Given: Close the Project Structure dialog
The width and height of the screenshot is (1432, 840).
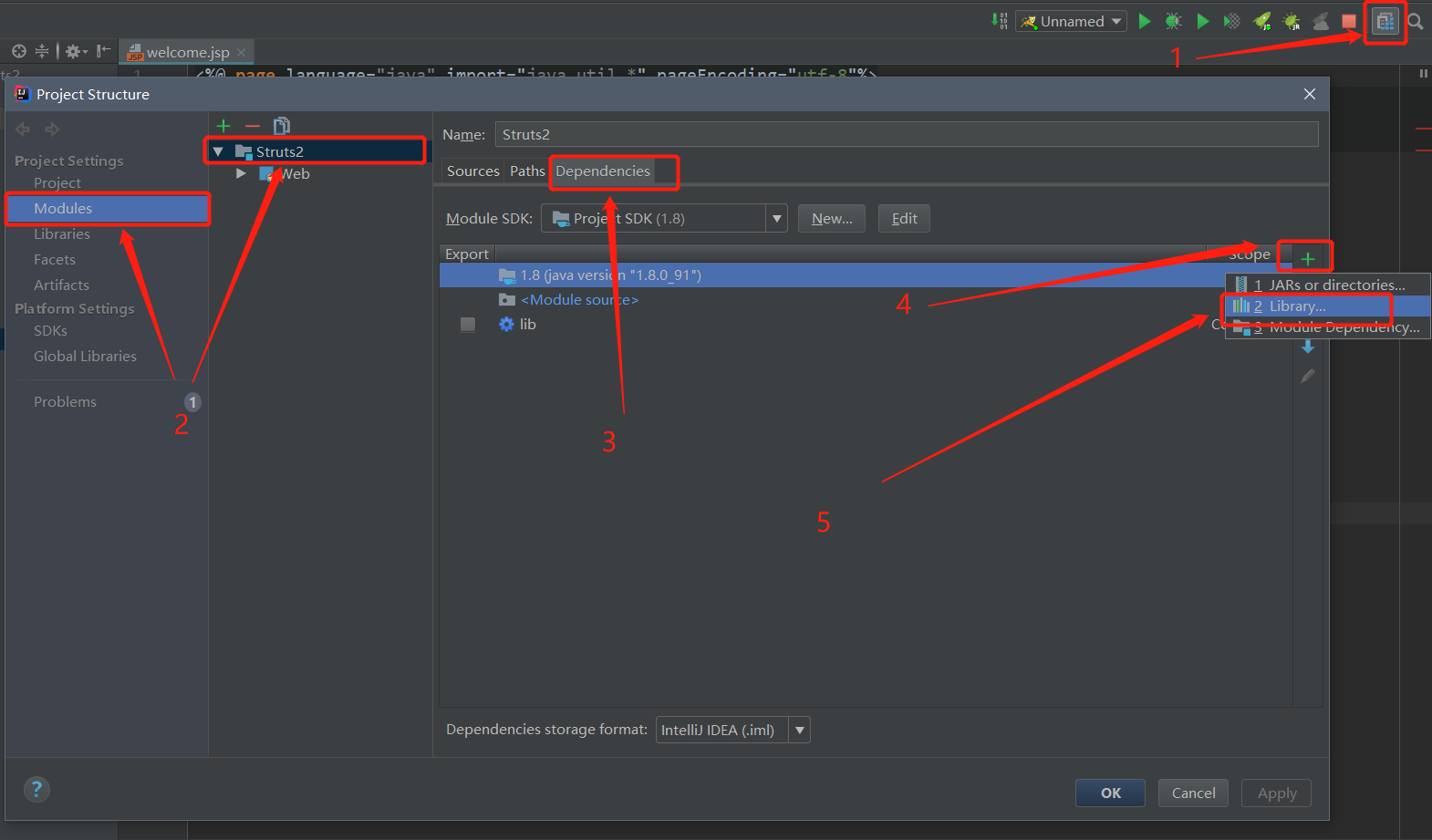Looking at the screenshot, I should pyautogui.click(x=1310, y=94).
